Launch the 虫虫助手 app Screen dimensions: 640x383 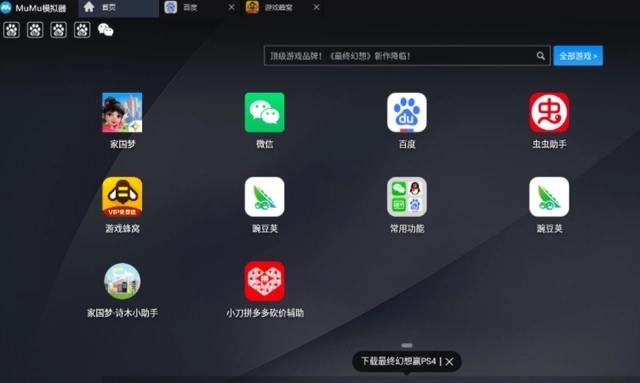click(549, 113)
